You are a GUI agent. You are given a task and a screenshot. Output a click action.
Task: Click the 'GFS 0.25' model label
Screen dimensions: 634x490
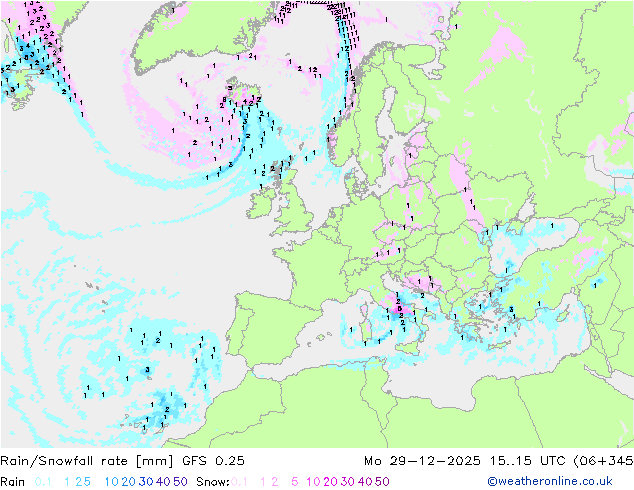tap(213, 460)
